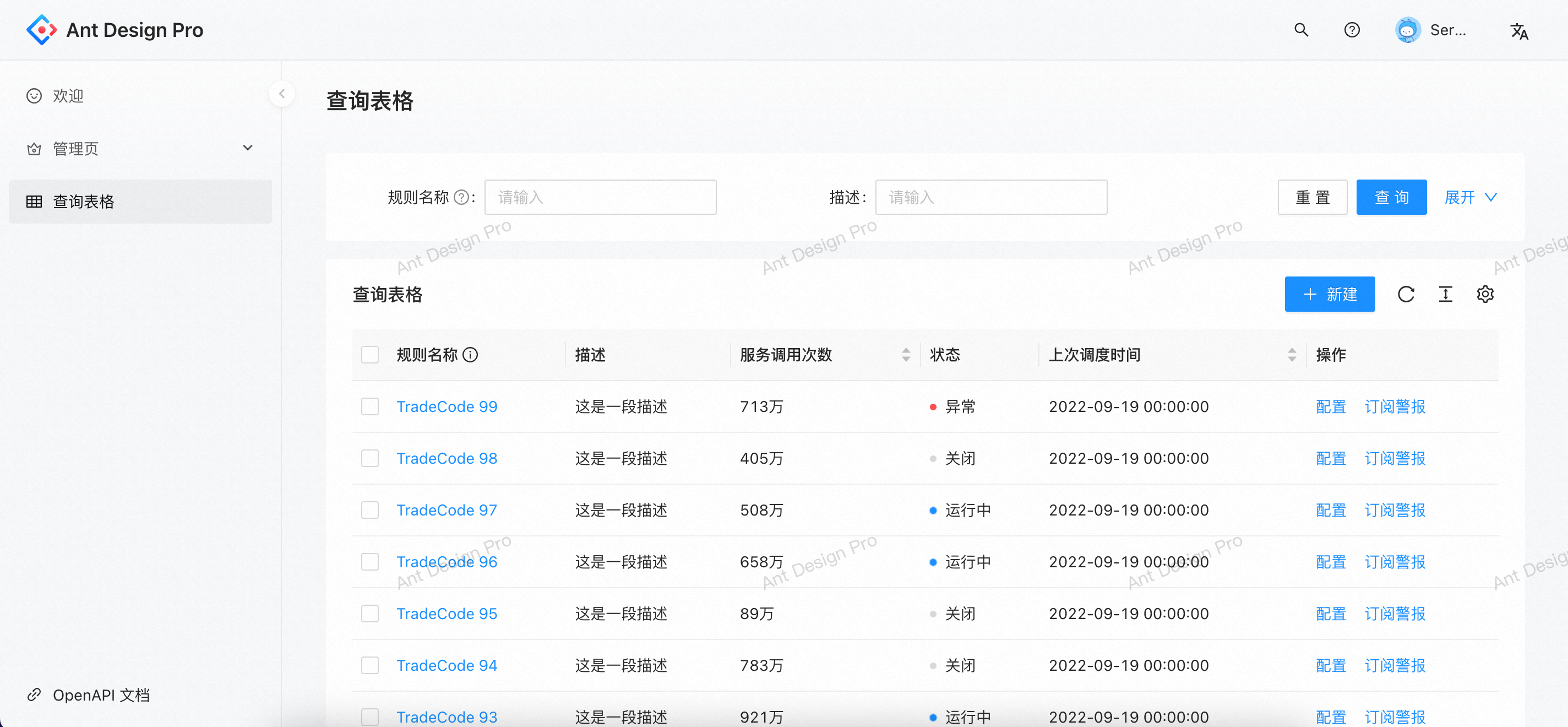
Task: Select 查询表格 in the sidebar
Action: 83,202
